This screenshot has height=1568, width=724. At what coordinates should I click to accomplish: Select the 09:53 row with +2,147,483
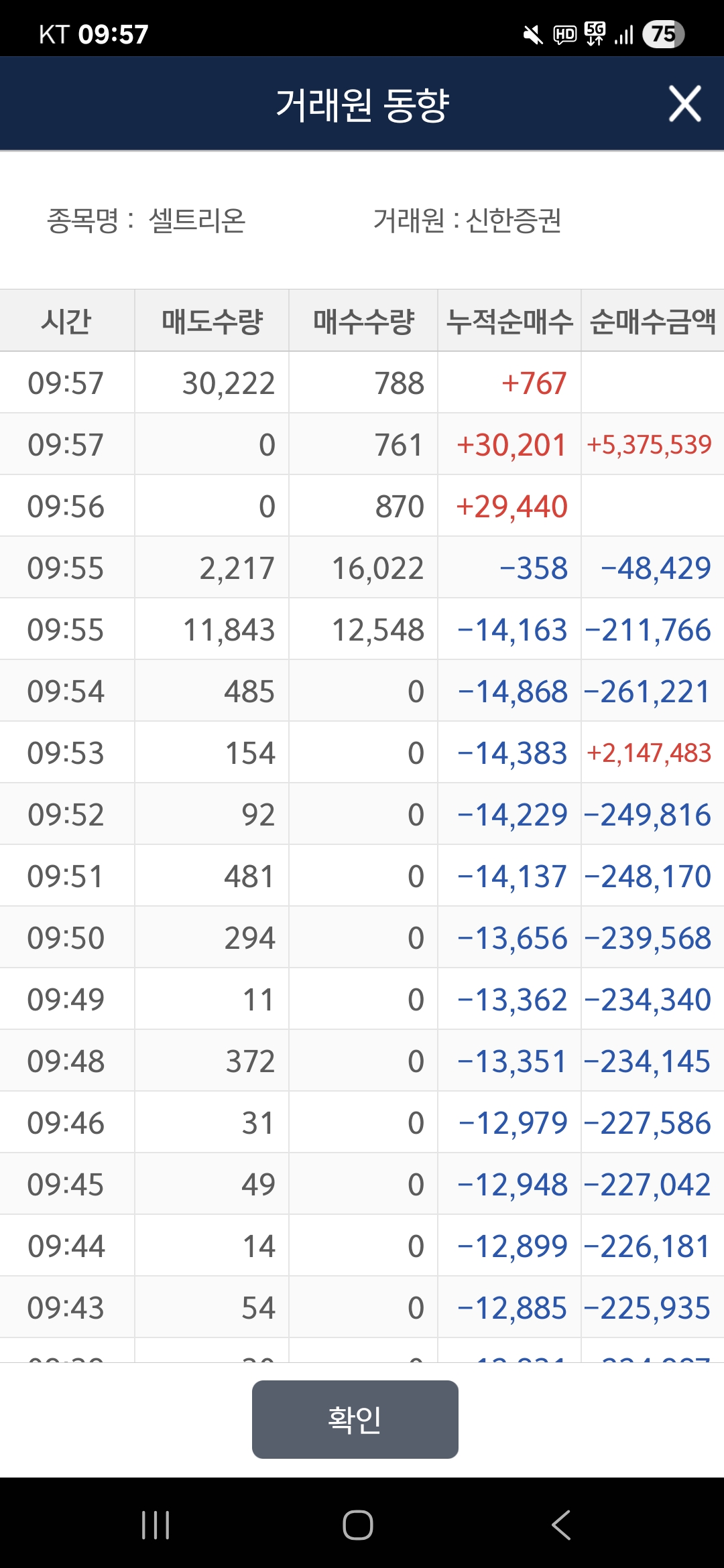[362, 753]
